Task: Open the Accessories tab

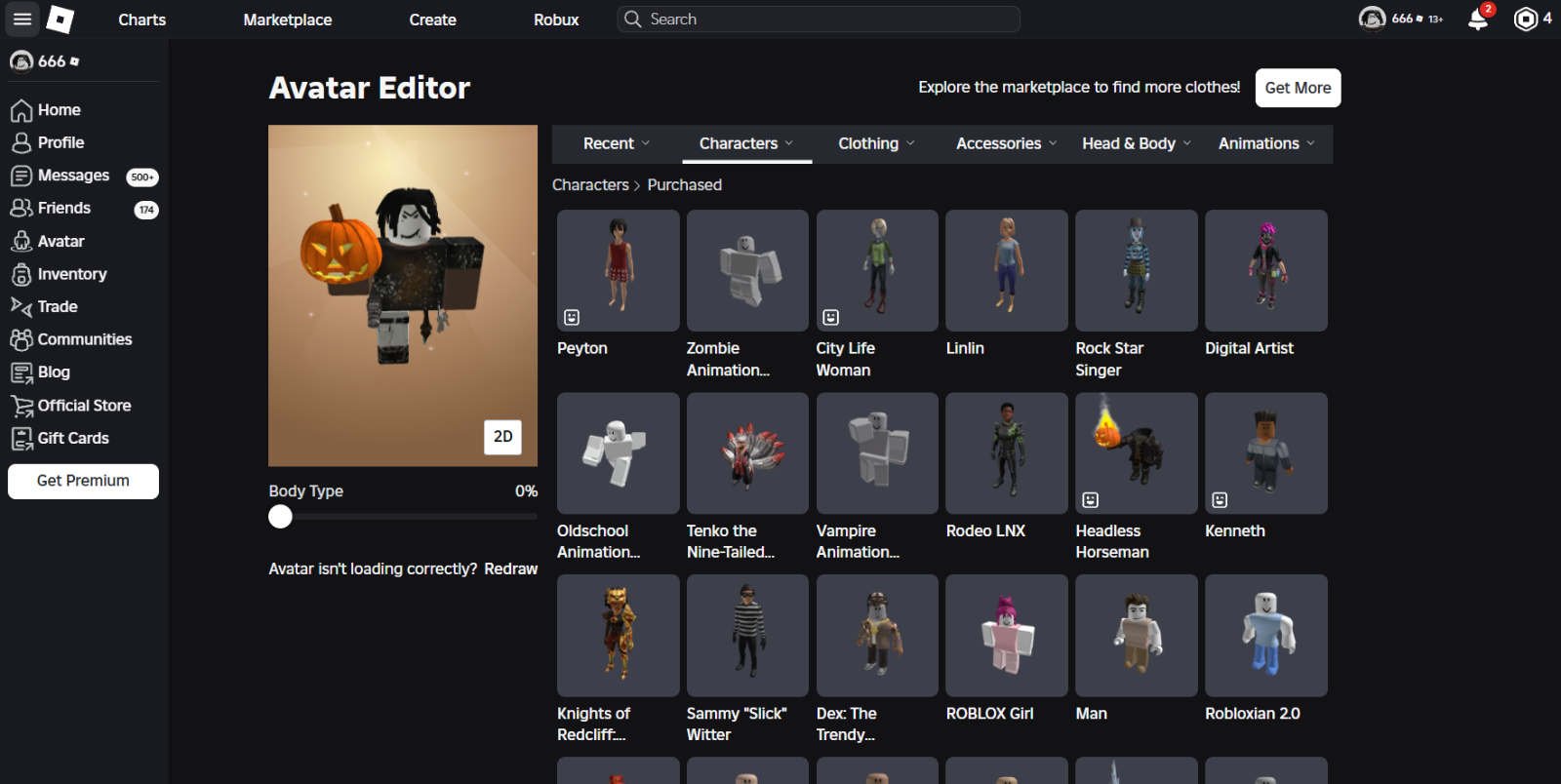Action: pyautogui.click(x=1005, y=143)
